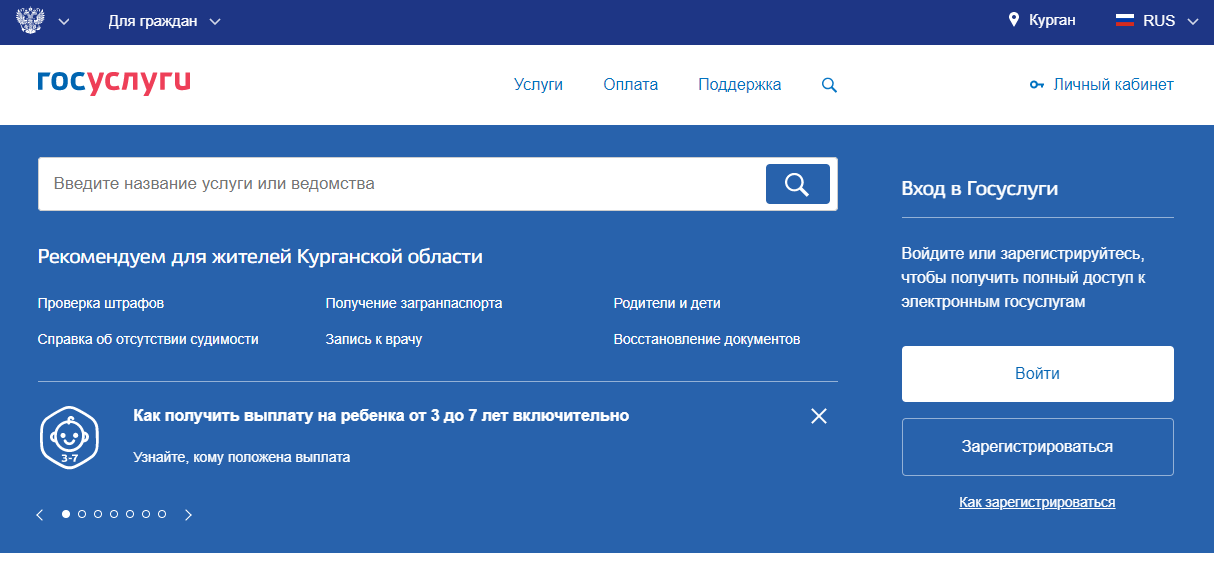
Task: Open Родители и дети
Action: 667,303
